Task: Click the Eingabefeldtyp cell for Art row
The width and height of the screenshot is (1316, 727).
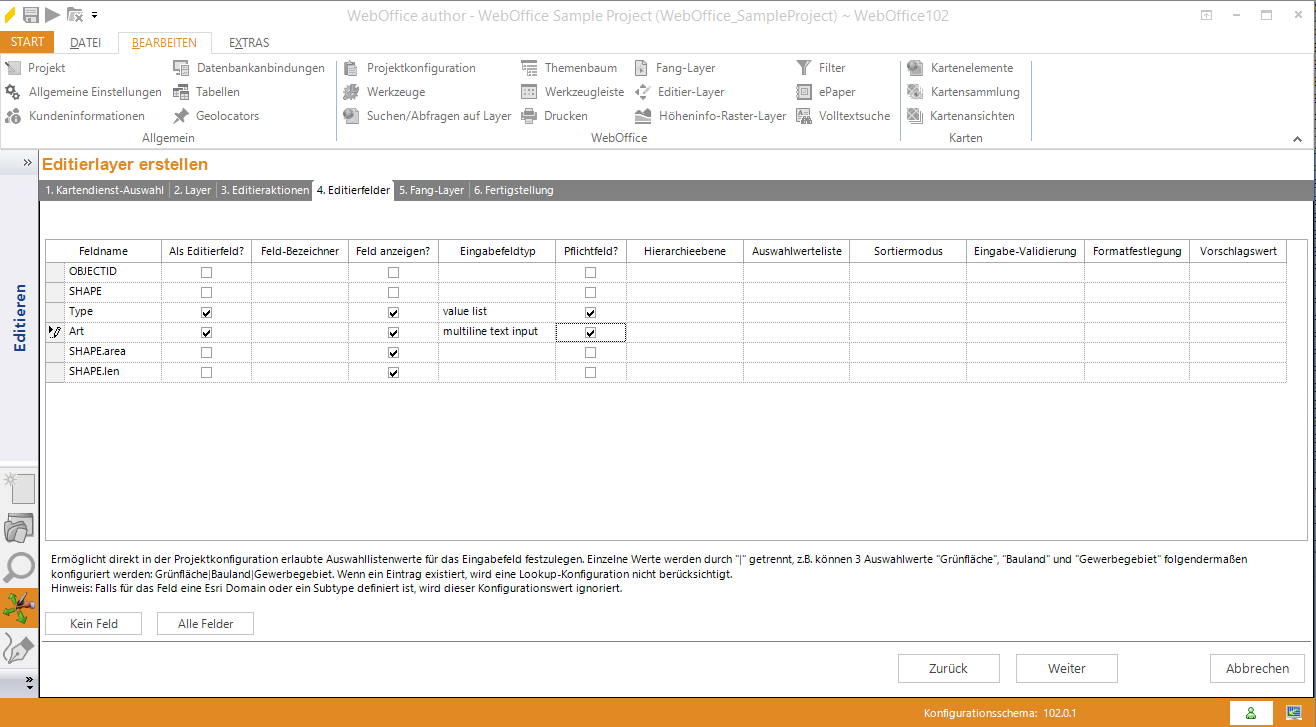Action: 496,332
